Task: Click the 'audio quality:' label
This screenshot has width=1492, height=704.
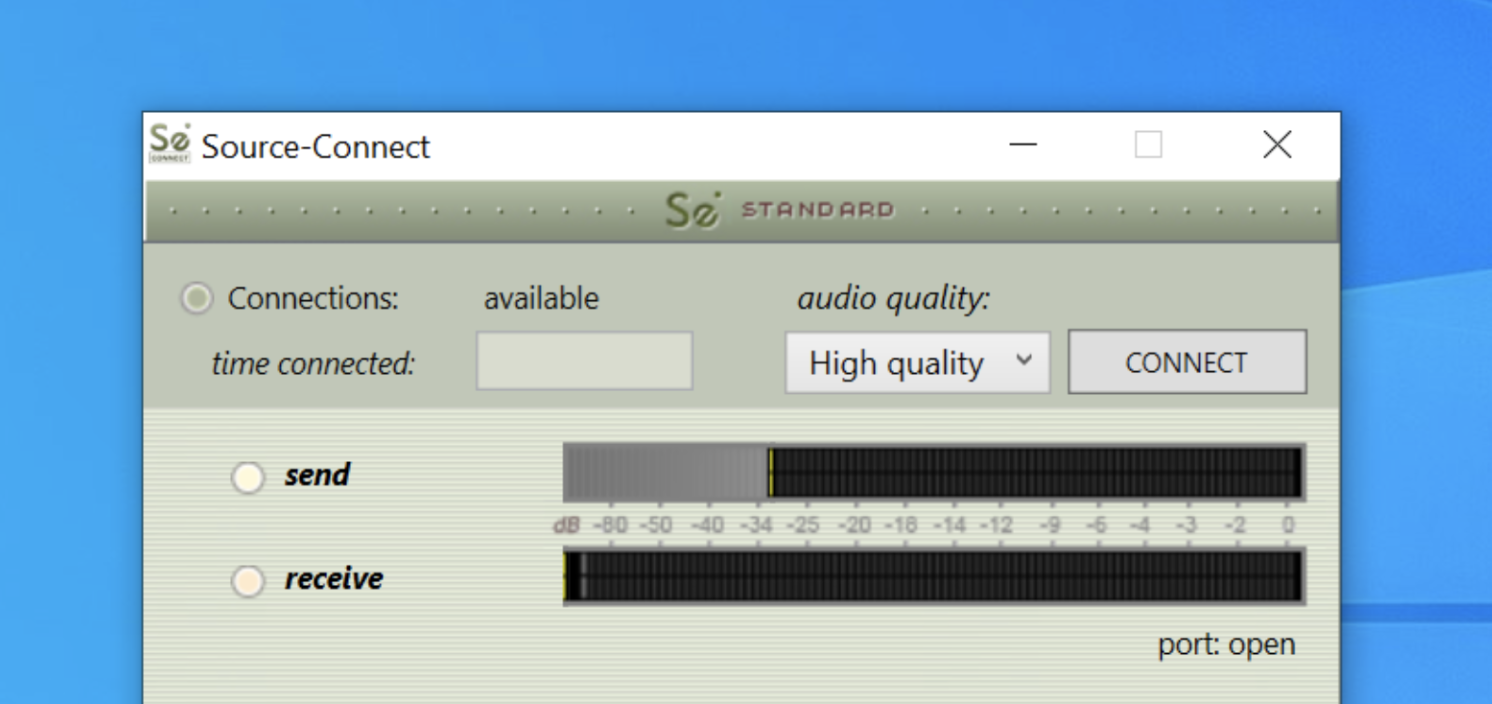Action: (x=892, y=298)
